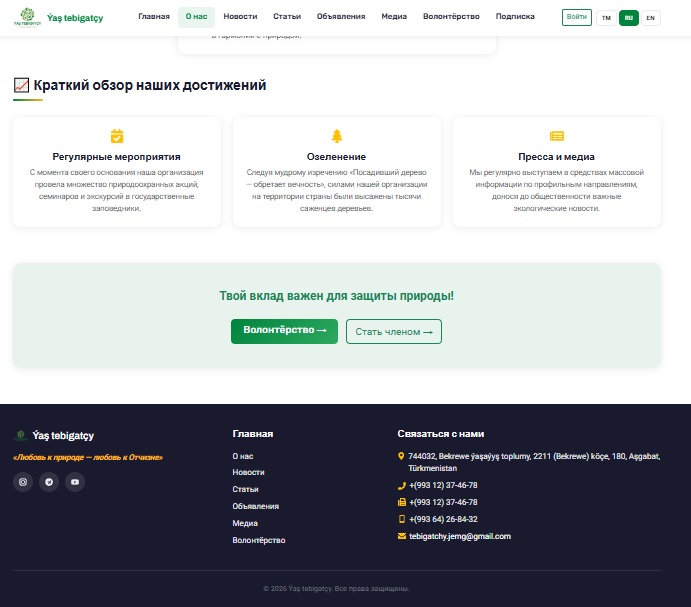The image size is (691, 607).
Task: Switch language to EN
Action: [x=651, y=18]
